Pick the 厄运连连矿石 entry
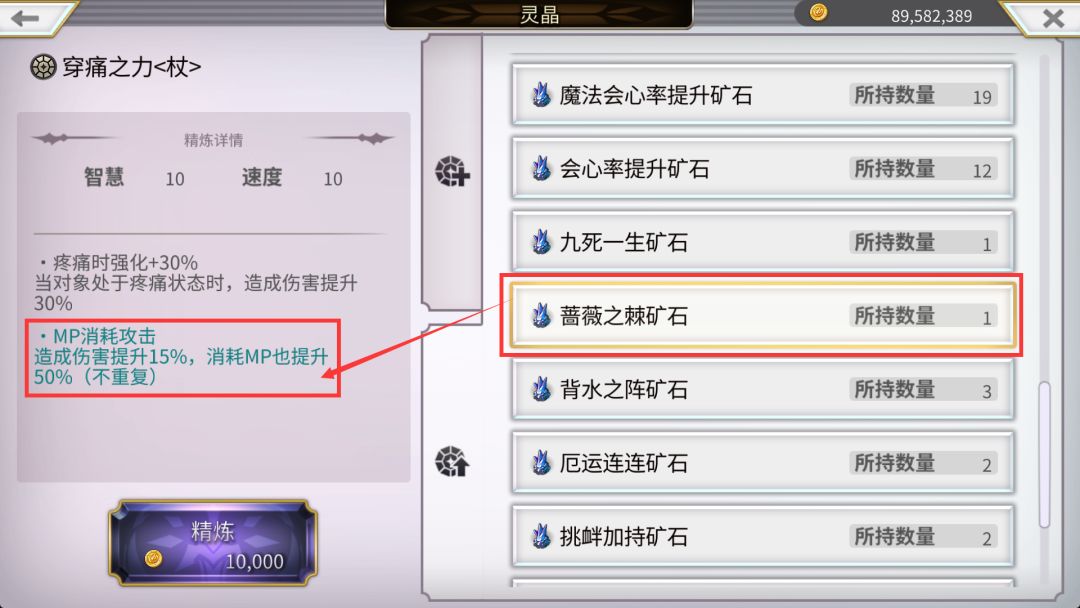Screen dimensions: 1080x608 pyautogui.click(x=762, y=463)
